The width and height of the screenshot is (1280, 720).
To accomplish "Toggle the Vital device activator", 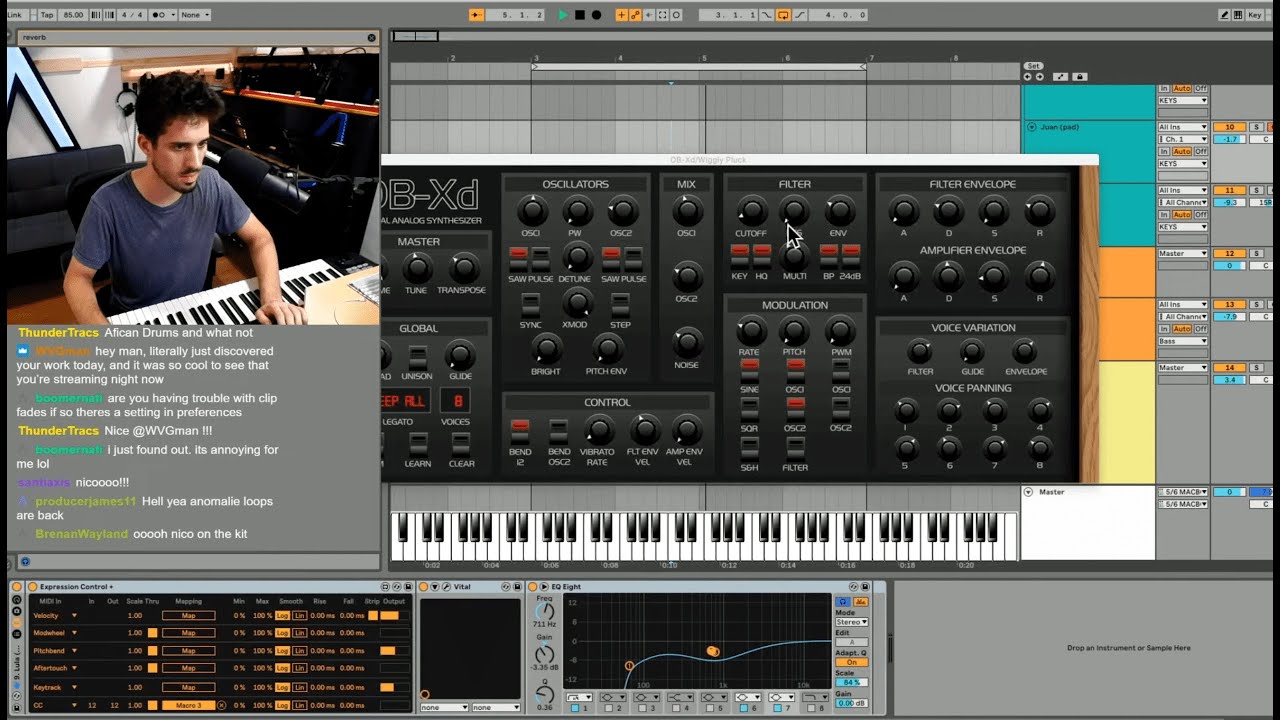I will click(424, 587).
